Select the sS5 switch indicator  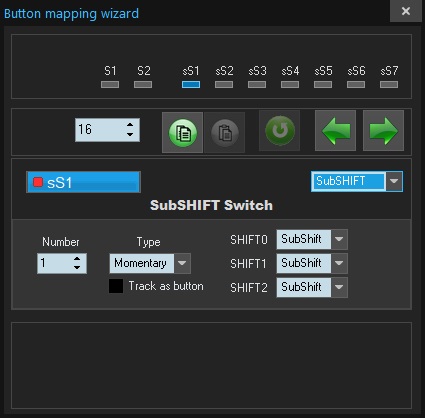pos(323,85)
